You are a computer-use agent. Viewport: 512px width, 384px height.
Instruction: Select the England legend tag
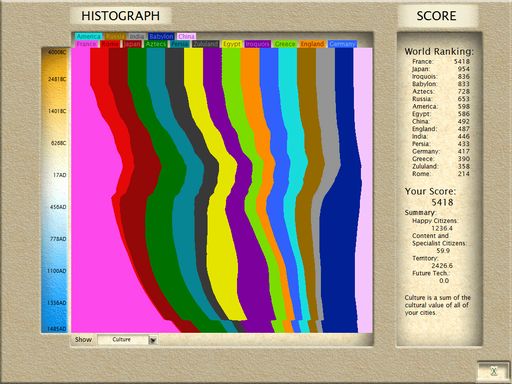coord(312,44)
